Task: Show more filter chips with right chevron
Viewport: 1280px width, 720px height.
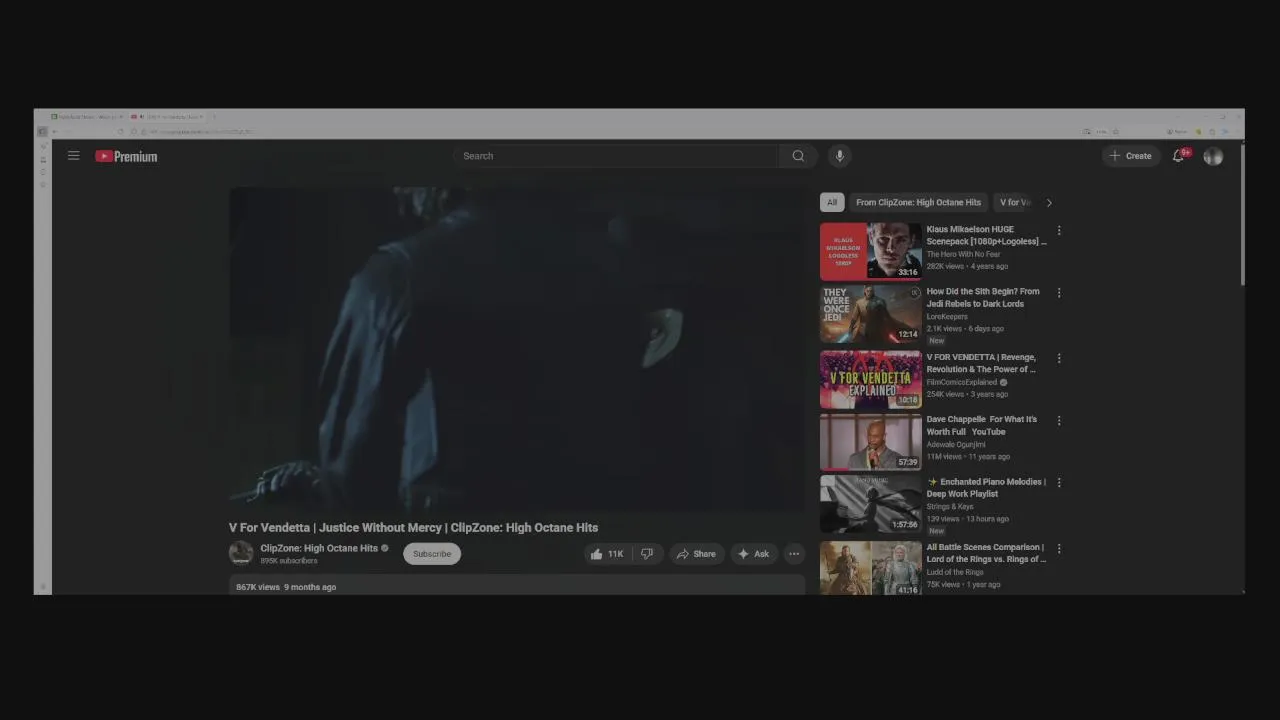Action: click(1049, 202)
